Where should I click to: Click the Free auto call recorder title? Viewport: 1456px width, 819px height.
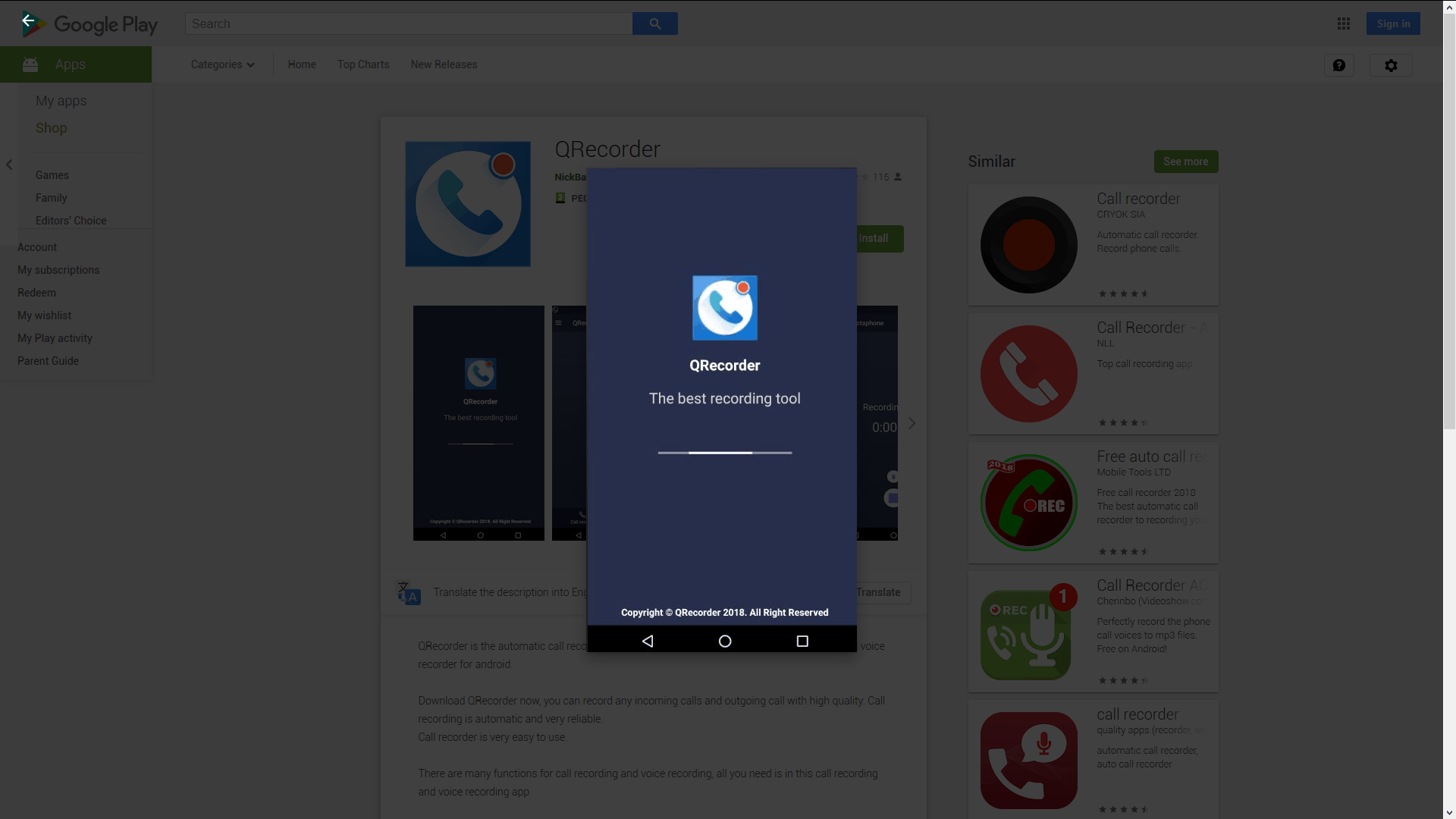tap(1151, 457)
